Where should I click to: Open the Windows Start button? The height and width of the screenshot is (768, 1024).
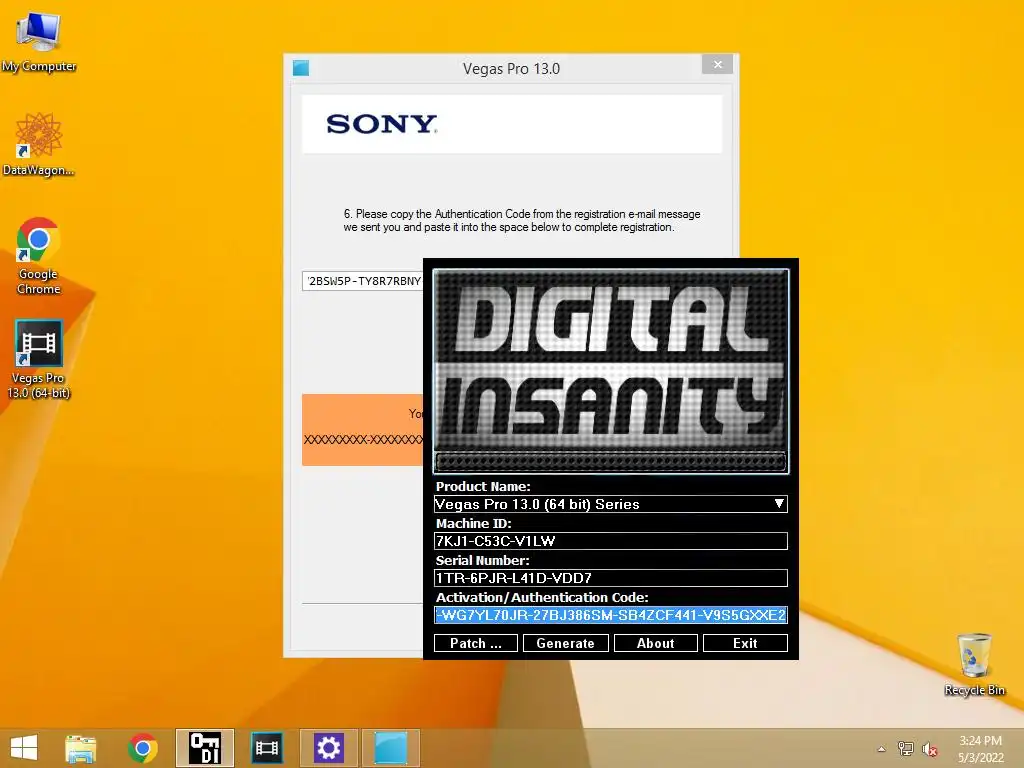24,748
